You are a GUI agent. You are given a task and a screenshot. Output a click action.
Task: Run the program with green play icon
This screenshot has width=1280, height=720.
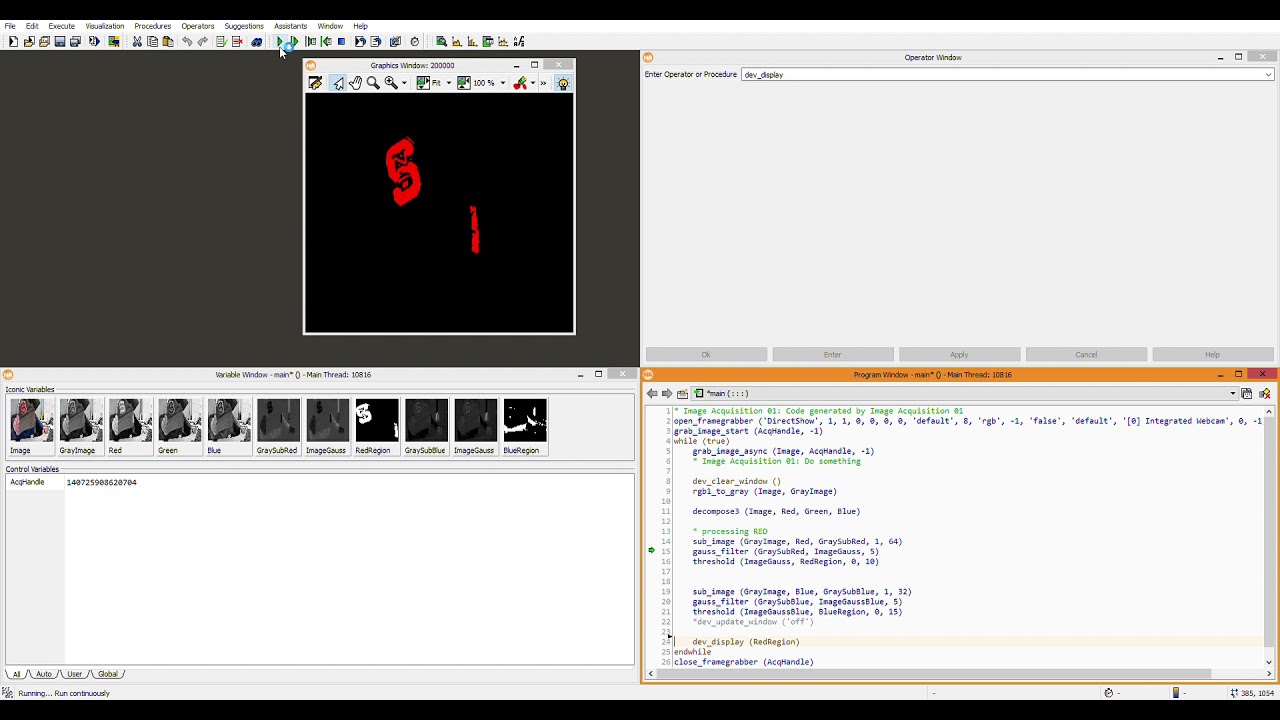pos(279,41)
